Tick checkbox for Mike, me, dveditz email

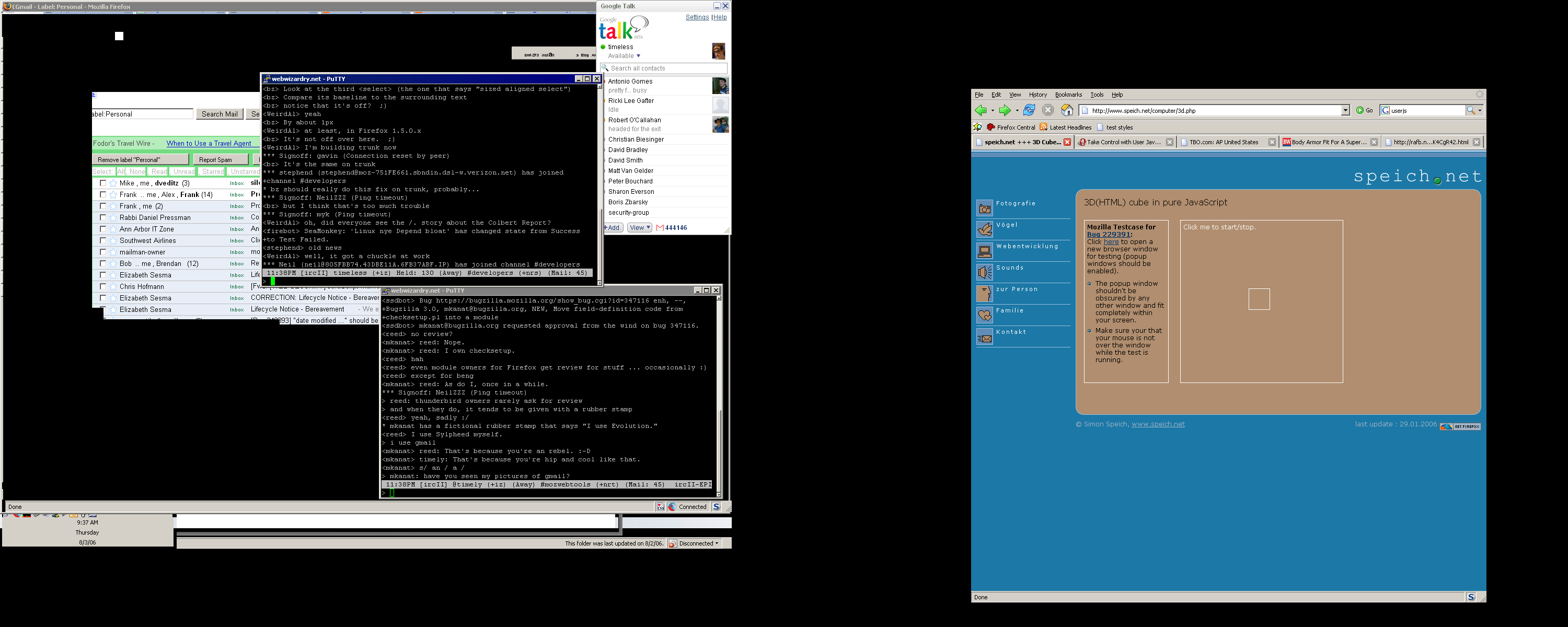(103, 183)
